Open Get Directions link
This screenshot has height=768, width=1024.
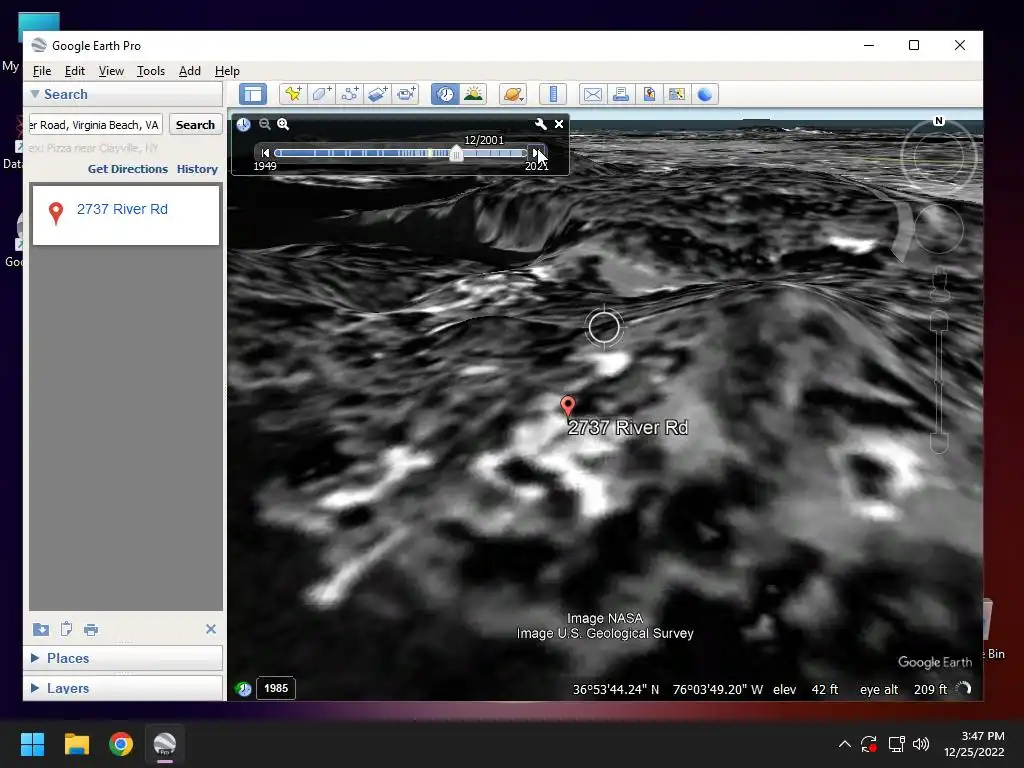[128, 169]
